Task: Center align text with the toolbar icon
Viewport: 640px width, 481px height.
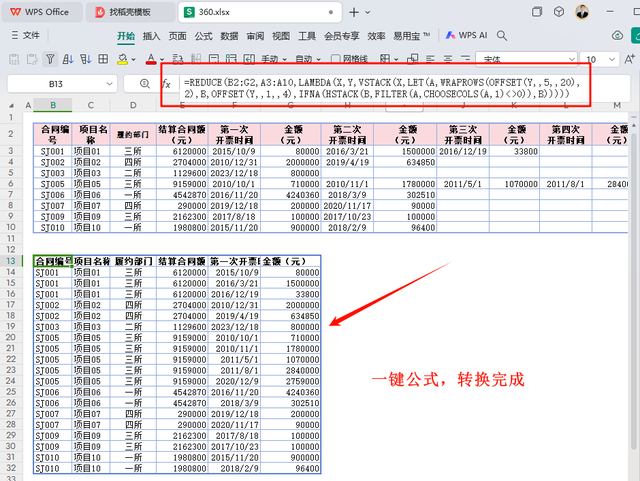Action: point(448,59)
